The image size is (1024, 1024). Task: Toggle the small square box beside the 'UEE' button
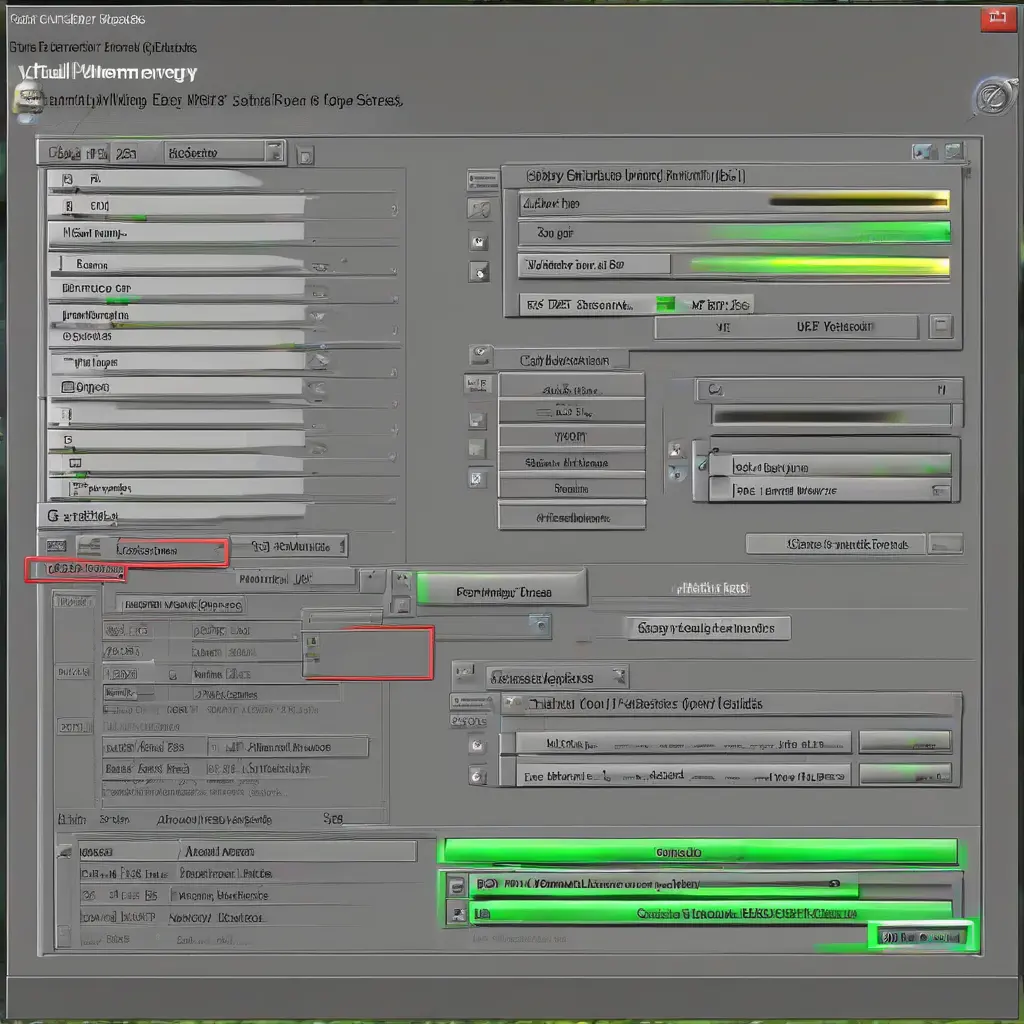pyautogui.click(x=940, y=325)
